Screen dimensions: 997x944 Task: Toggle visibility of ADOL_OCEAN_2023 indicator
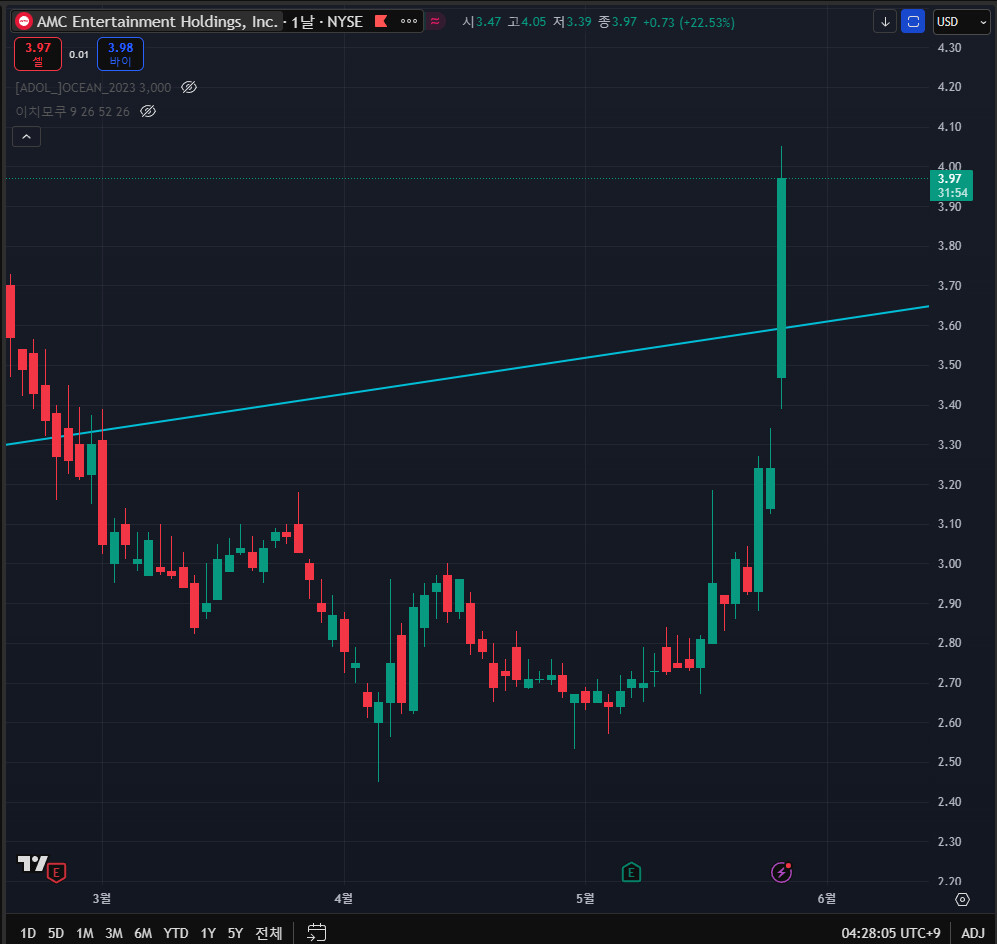pos(189,87)
